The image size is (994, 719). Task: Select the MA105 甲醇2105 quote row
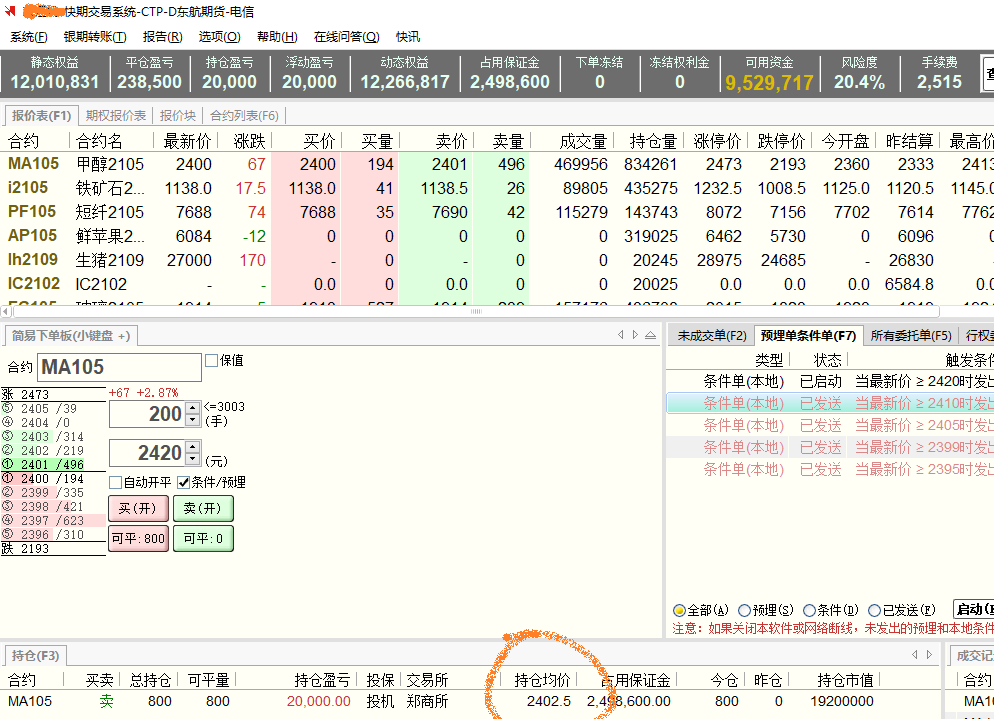click(x=497, y=164)
